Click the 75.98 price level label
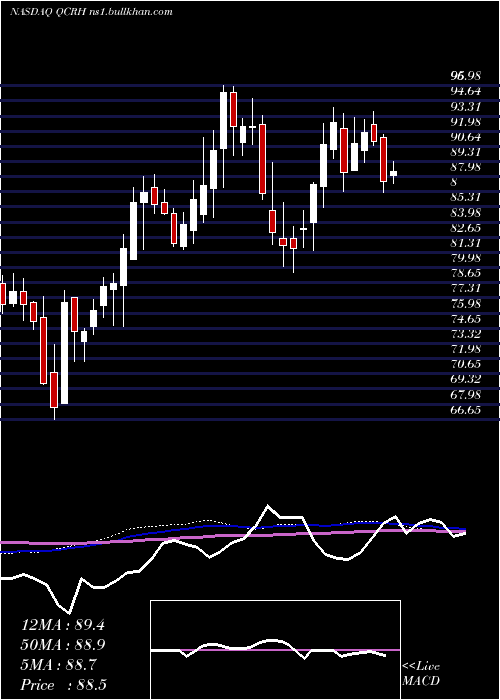The width and height of the screenshot is (500, 700). [466, 304]
